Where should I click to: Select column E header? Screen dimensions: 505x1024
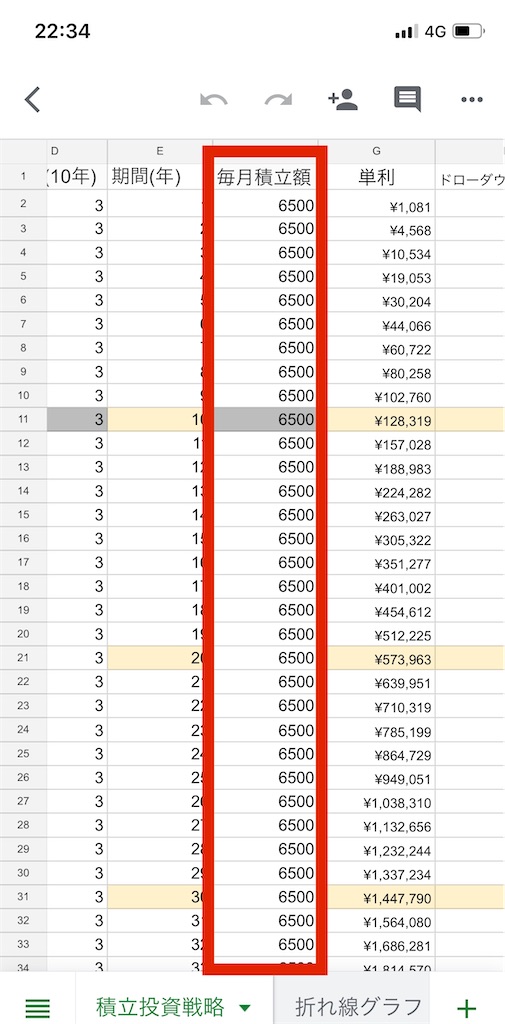(x=160, y=151)
